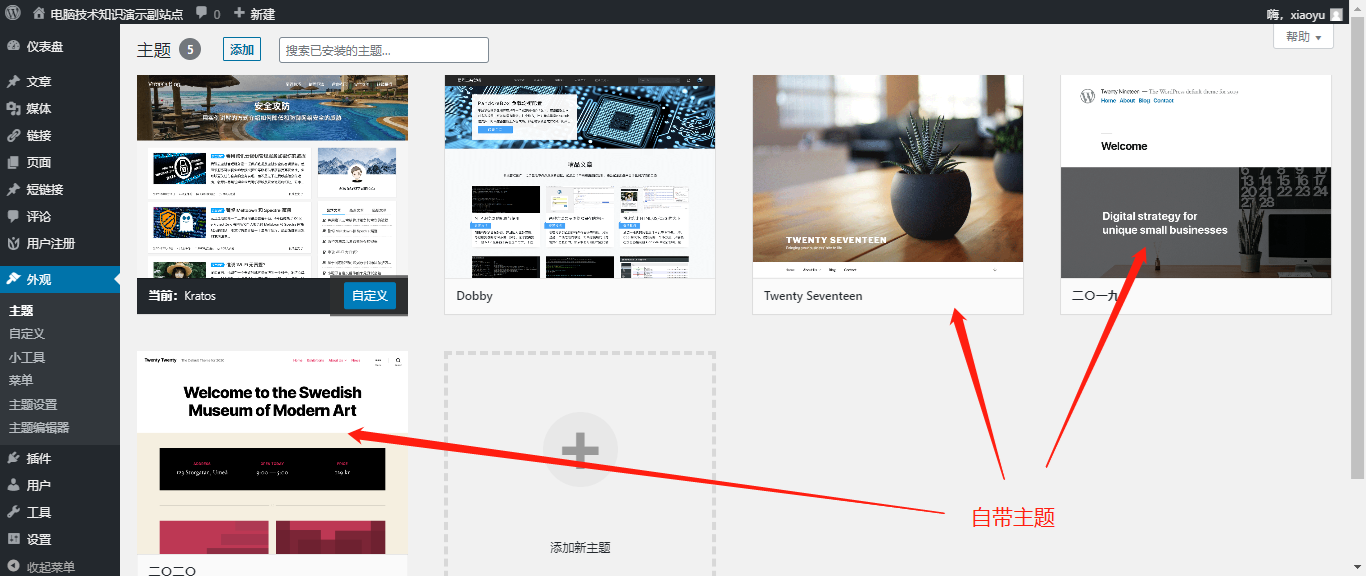Click 添加新主题 label

[x=580, y=548]
